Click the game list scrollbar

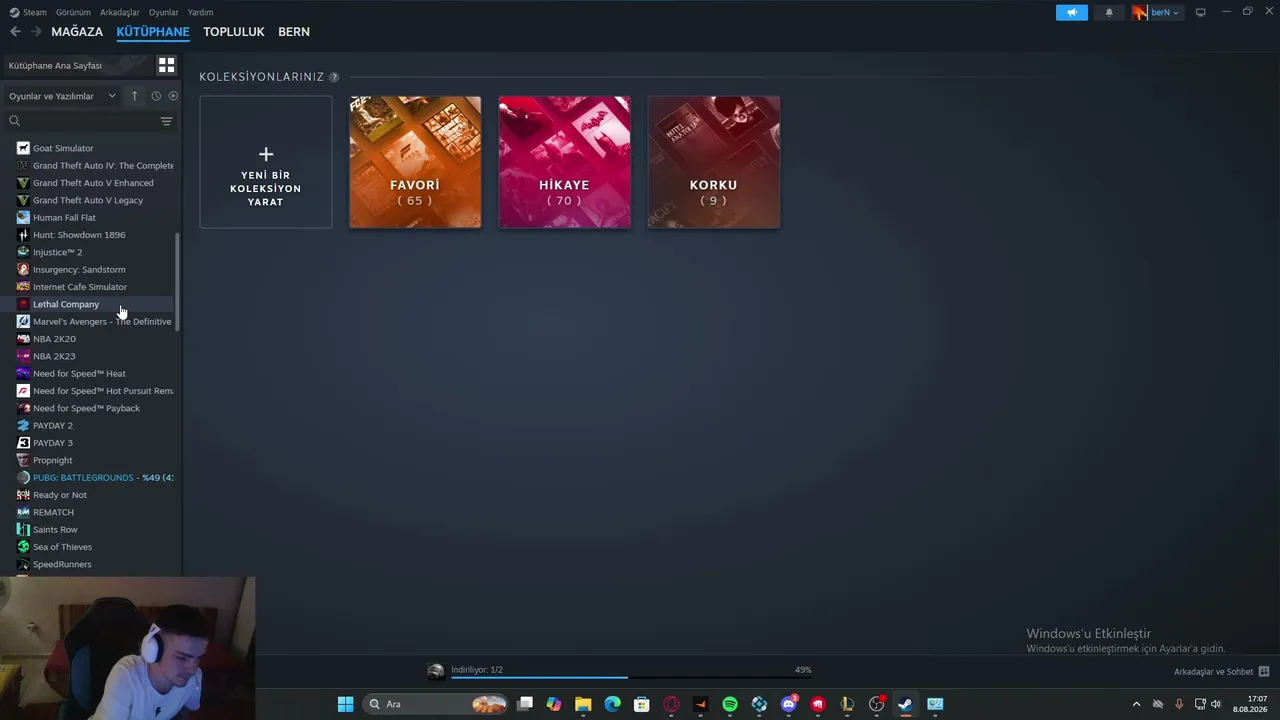point(178,282)
